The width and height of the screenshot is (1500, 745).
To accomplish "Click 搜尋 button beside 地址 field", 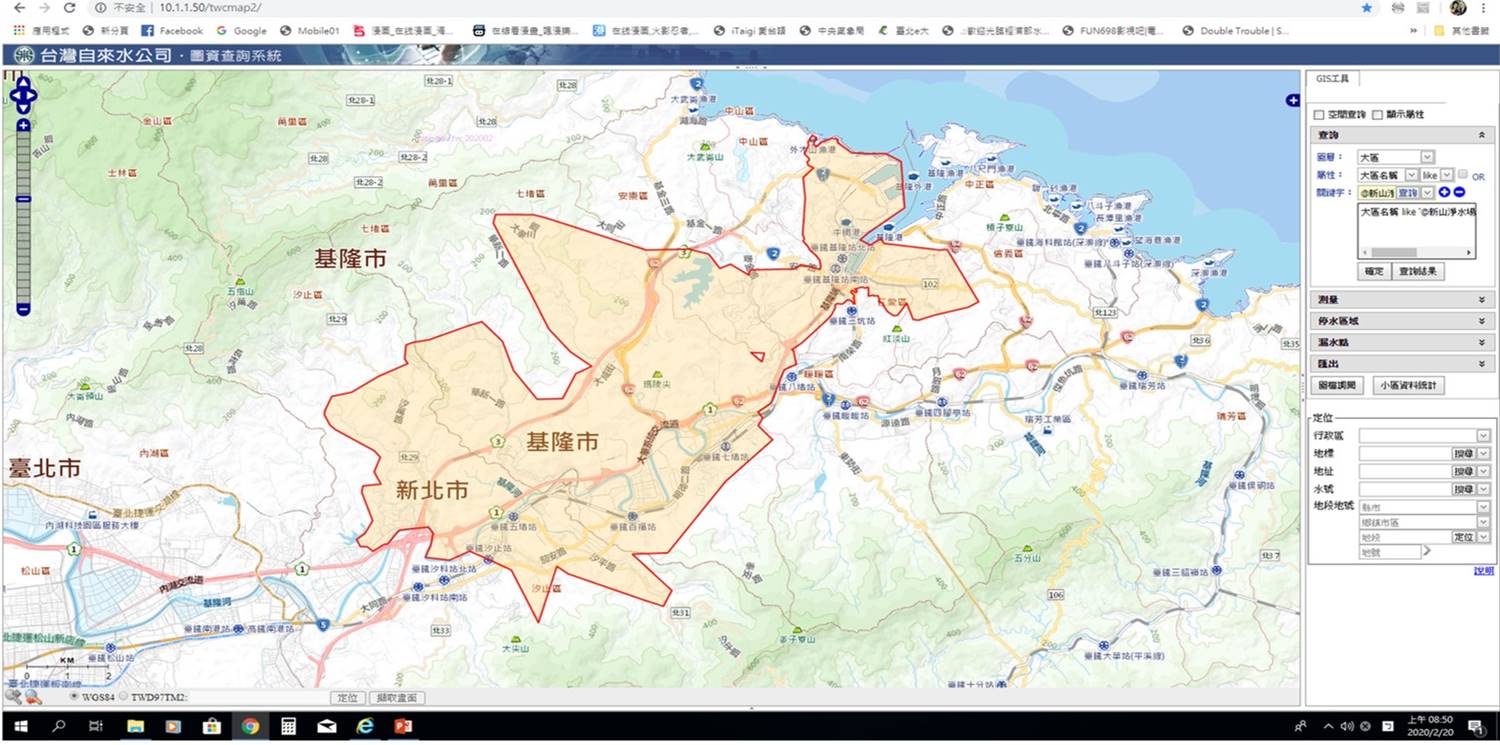I will click(1463, 471).
